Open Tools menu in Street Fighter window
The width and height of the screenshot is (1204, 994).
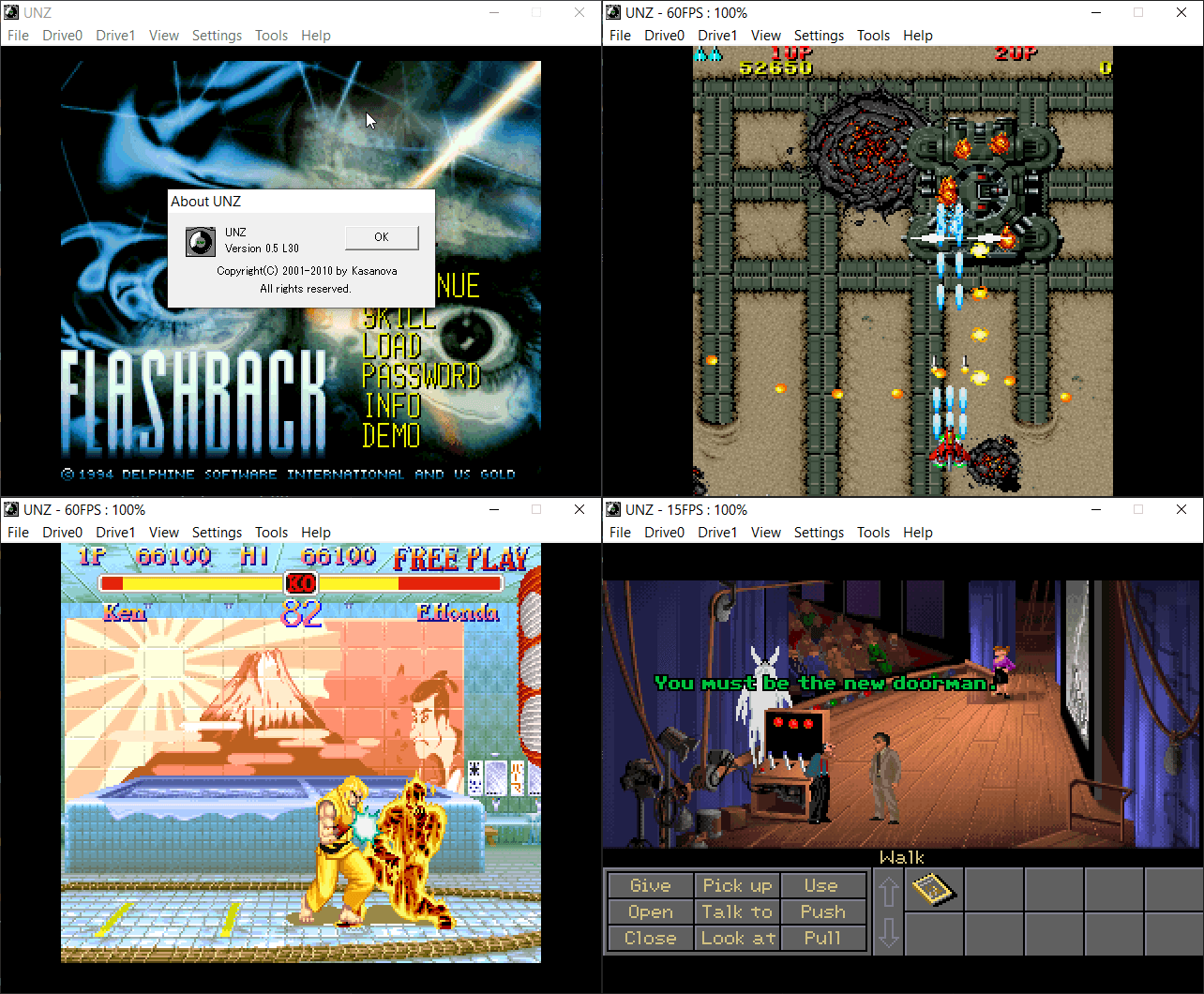pyautogui.click(x=271, y=533)
